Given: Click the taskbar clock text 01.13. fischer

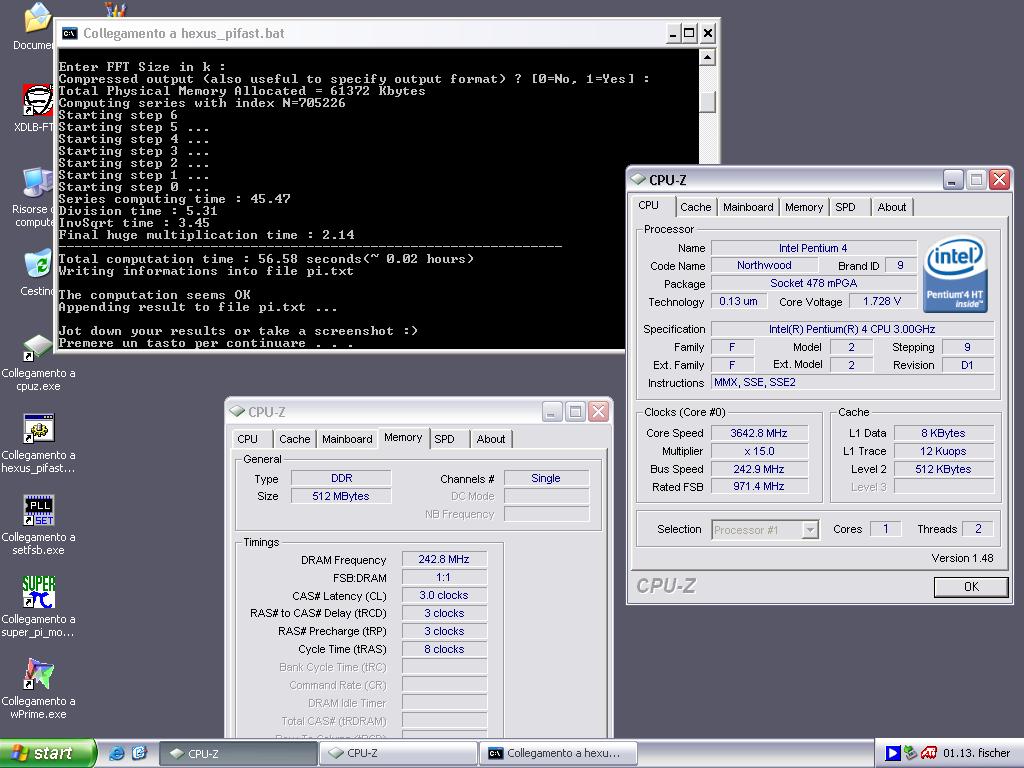Looking at the screenshot, I should (976, 753).
